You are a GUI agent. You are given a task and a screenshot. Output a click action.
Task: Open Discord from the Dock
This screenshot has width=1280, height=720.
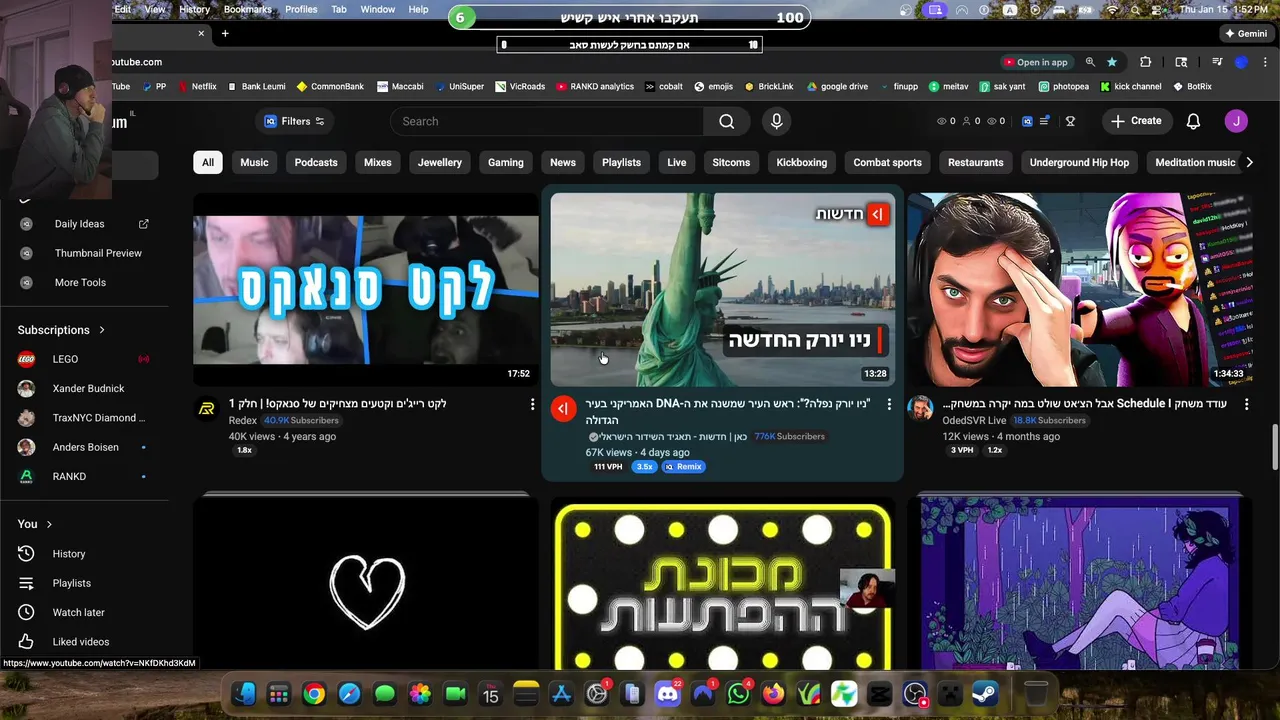(x=668, y=693)
